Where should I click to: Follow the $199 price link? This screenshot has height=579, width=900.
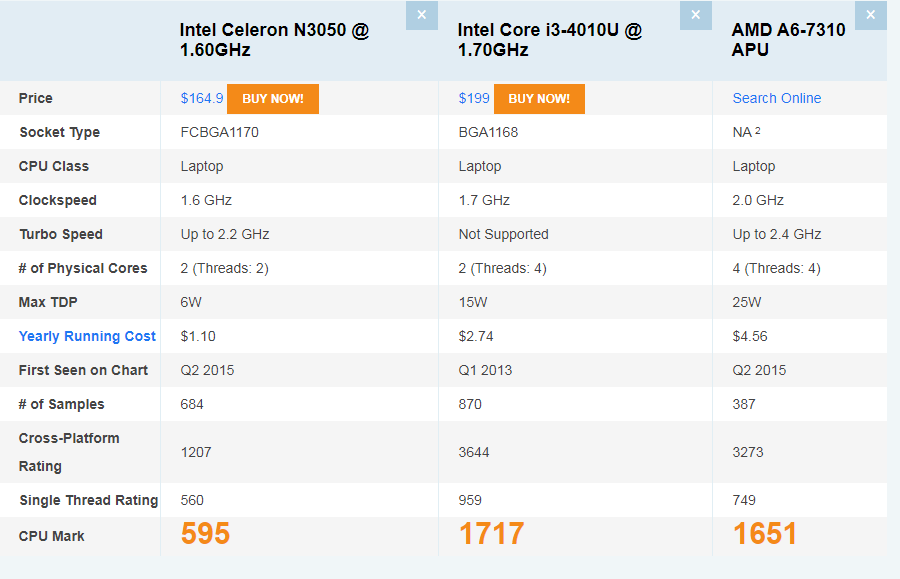tap(473, 99)
